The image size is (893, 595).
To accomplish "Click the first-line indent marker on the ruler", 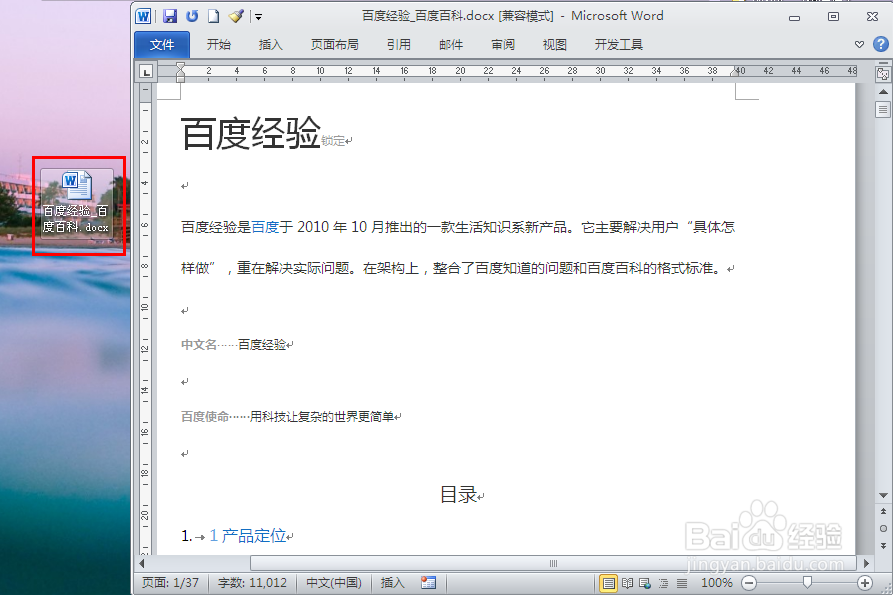I will pyautogui.click(x=180, y=67).
